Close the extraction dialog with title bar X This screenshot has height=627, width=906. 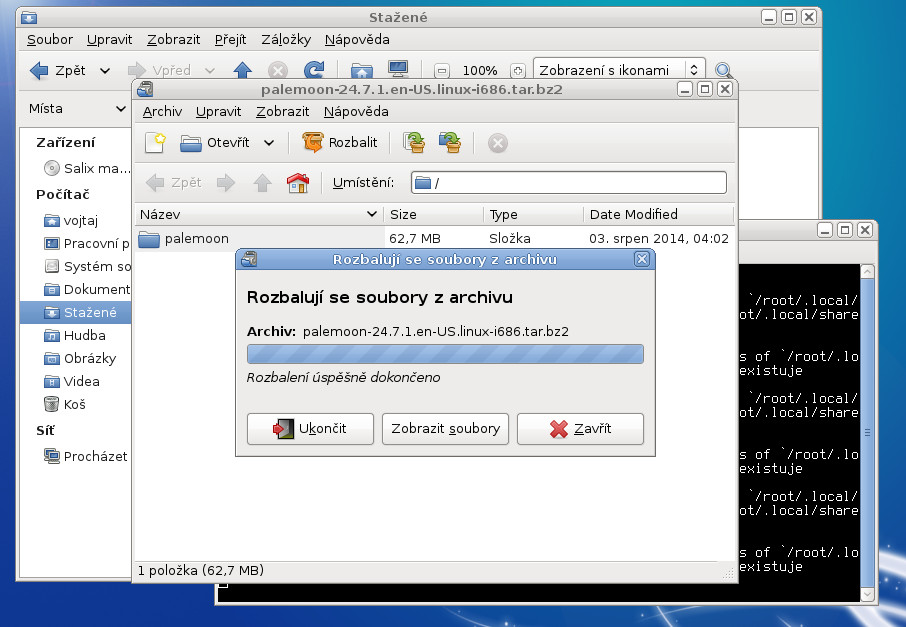click(x=641, y=259)
